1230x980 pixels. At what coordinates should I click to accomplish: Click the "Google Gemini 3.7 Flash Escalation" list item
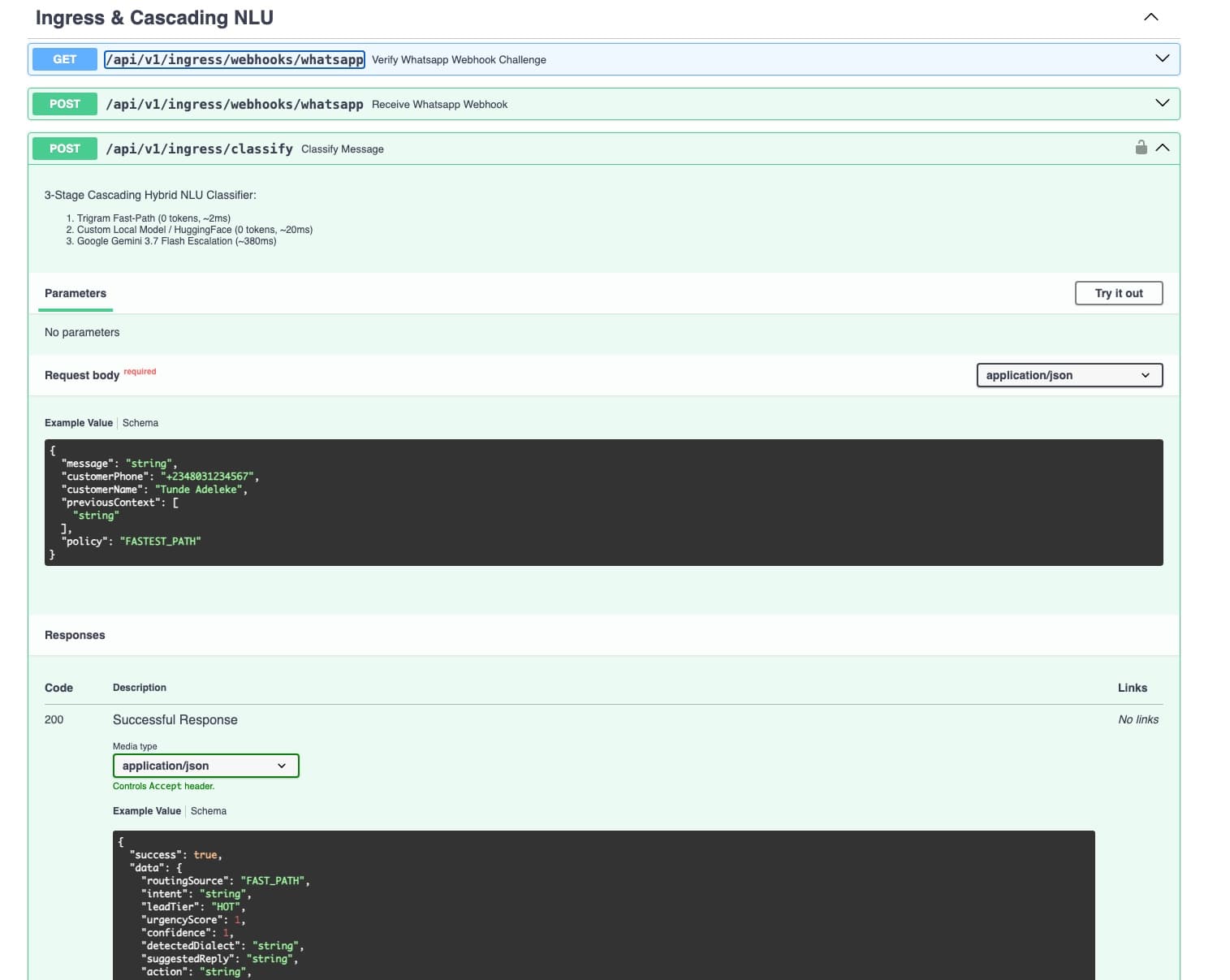tap(176, 241)
